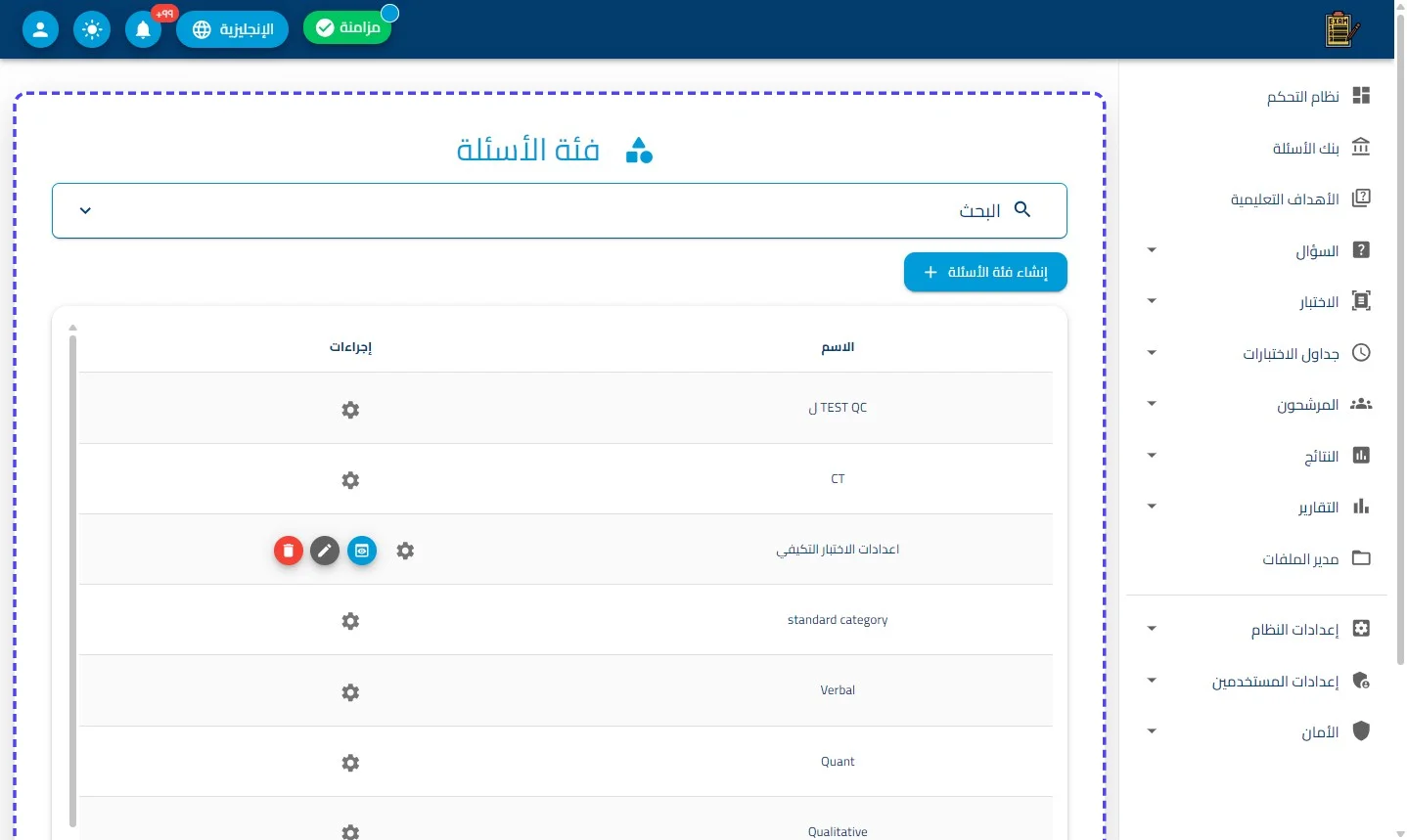Open actions gear for اعدادات الاختبار التكيفي row
The height and width of the screenshot is (840, 1407).
point(405,551)
